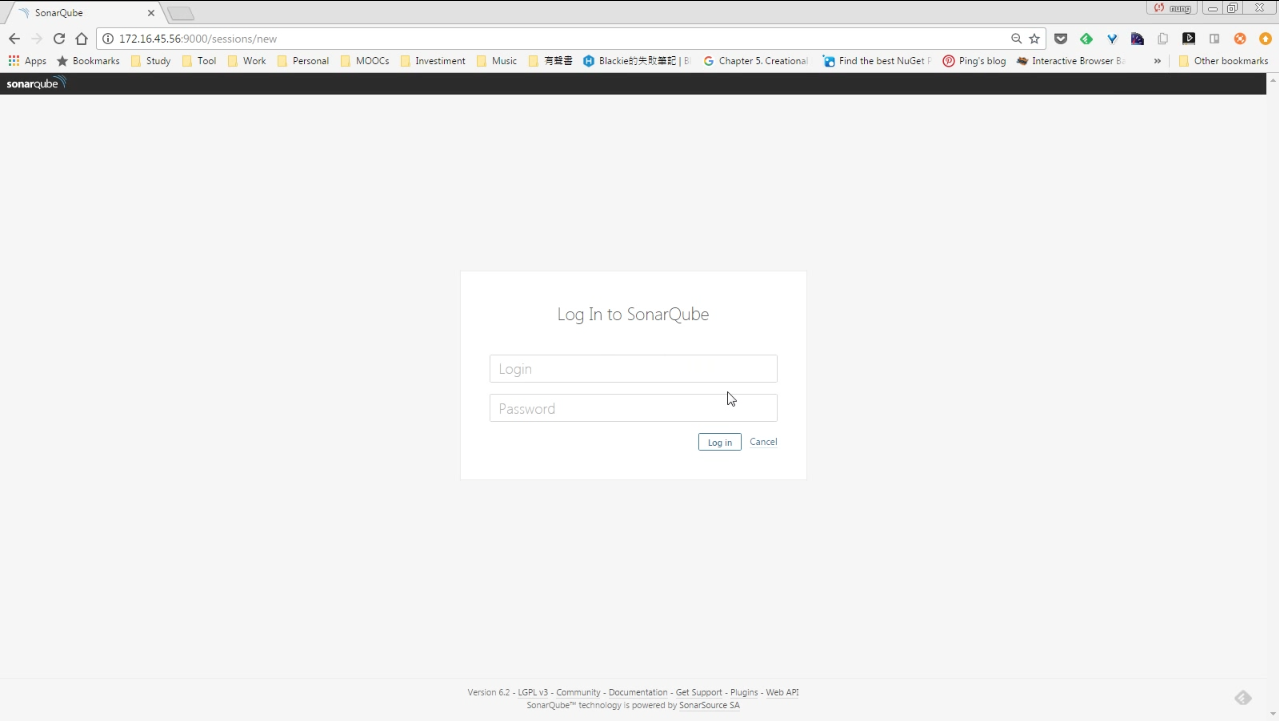Click the Chrome profile name button

pyautogui.click(x=1172, y=8)
